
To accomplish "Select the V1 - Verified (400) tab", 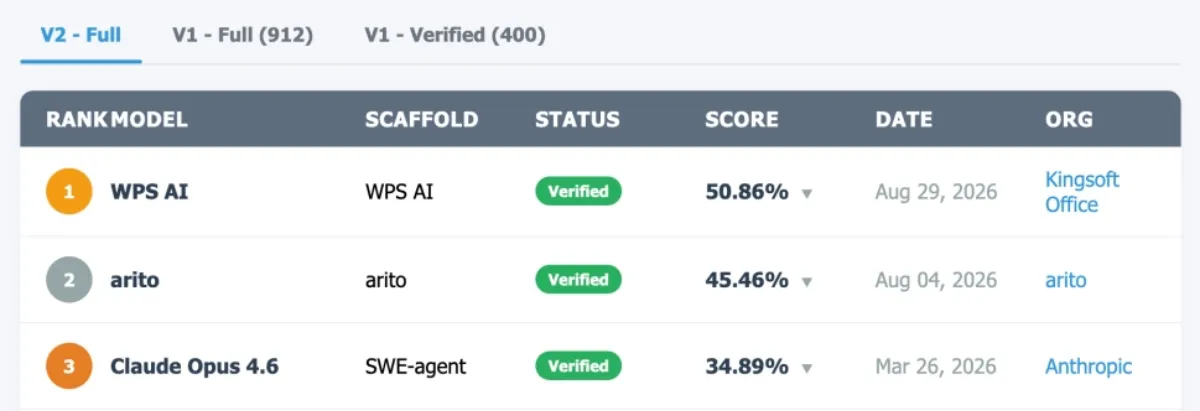I will 455,35.
